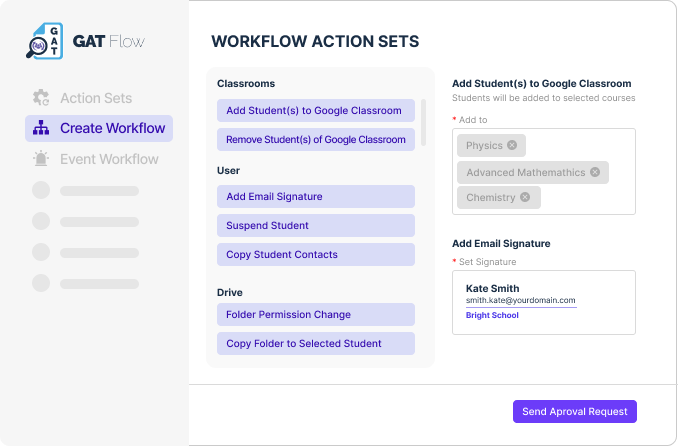
Task: Click 'Students will be added to selected courses' text
Action: [x=544, y=98]
